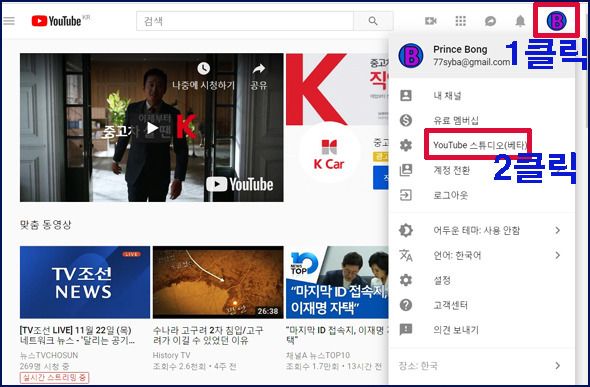Select 설정 menu item

click(482, 280)
